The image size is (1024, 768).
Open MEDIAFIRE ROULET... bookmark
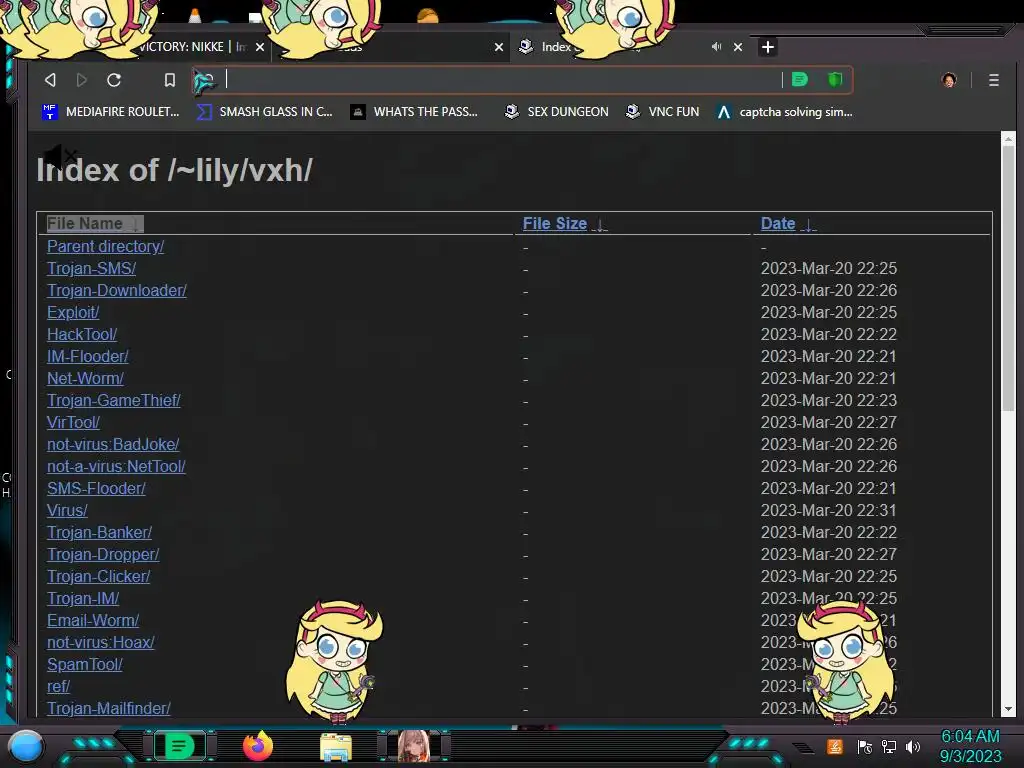[x=110, y=112]
